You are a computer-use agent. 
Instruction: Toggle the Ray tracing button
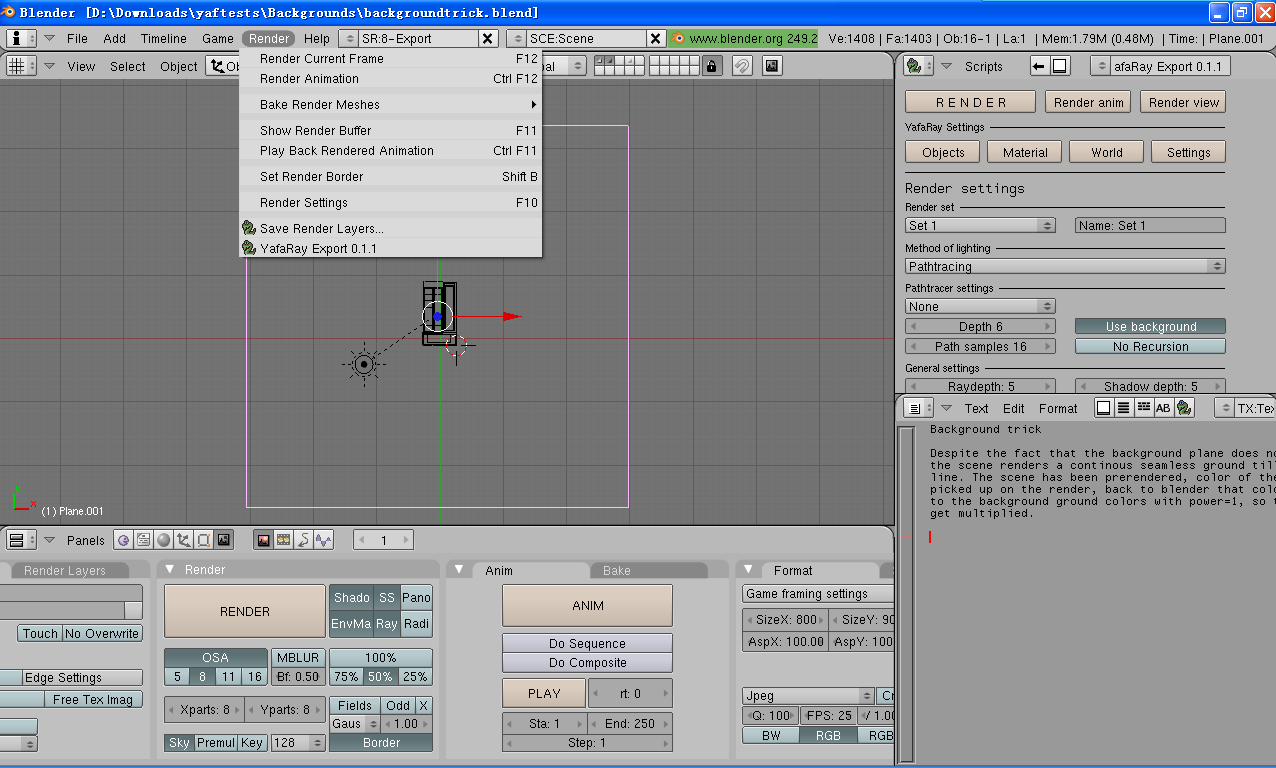[386, 623]
